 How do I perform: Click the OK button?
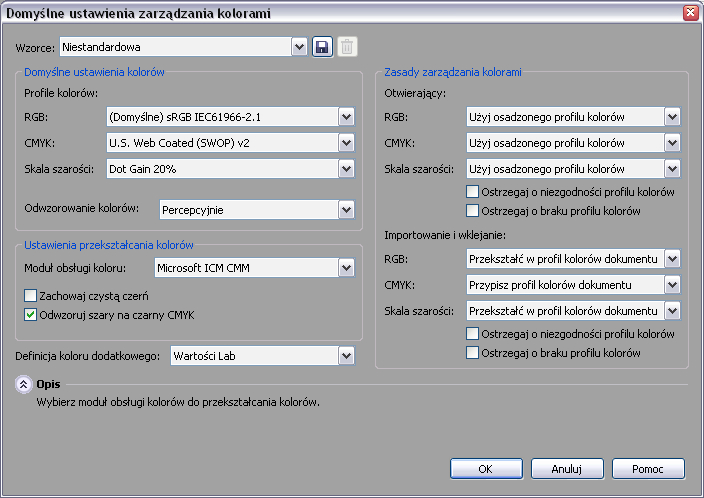tap(486, 468)
